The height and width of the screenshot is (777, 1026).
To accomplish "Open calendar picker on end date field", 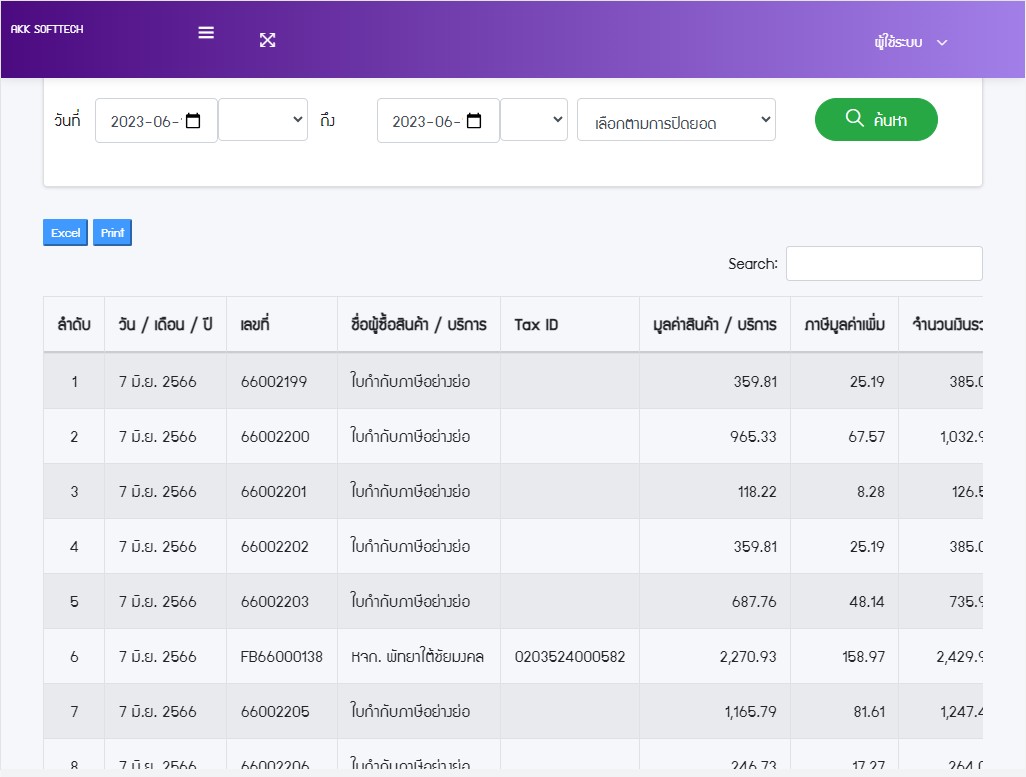I will pyautogui.click(x=475, y=121).
